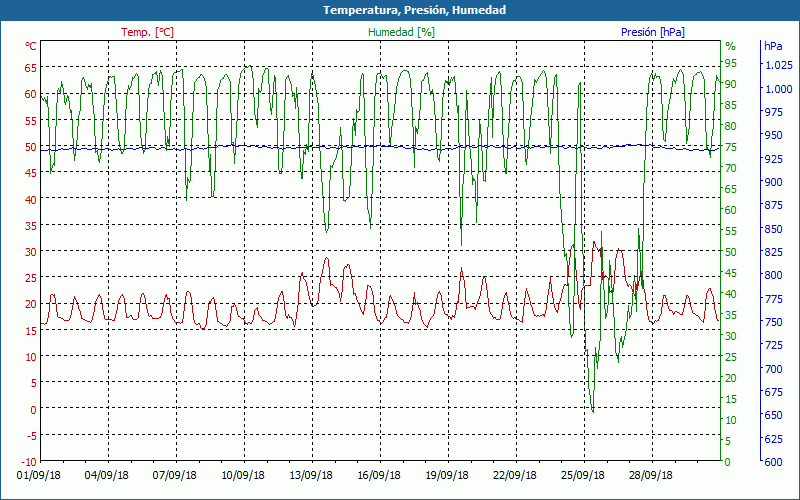
Task: Click the chart title Temperatura, Presión, Humedad
Action: (414, 10)
